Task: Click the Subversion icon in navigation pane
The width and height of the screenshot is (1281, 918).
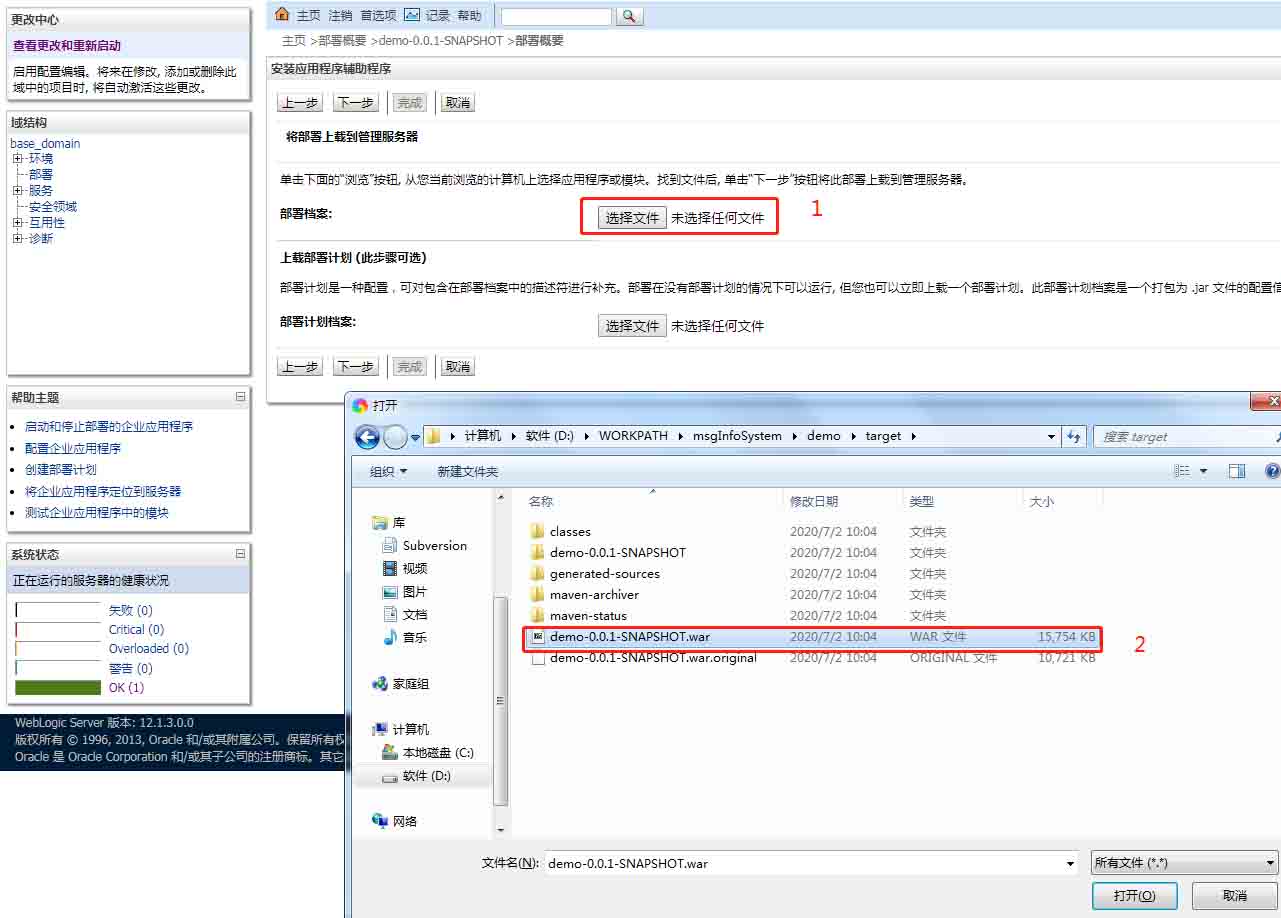Action: point(390,545)
